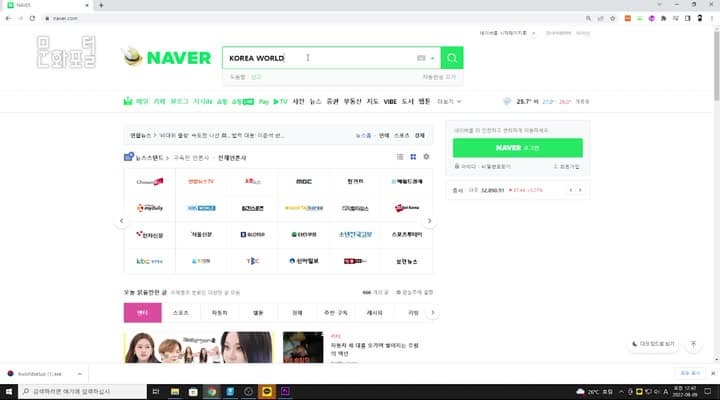Screen dimensions: 720x400
Task: Click the mail icon in service menu
Action: tap(128, 101)
